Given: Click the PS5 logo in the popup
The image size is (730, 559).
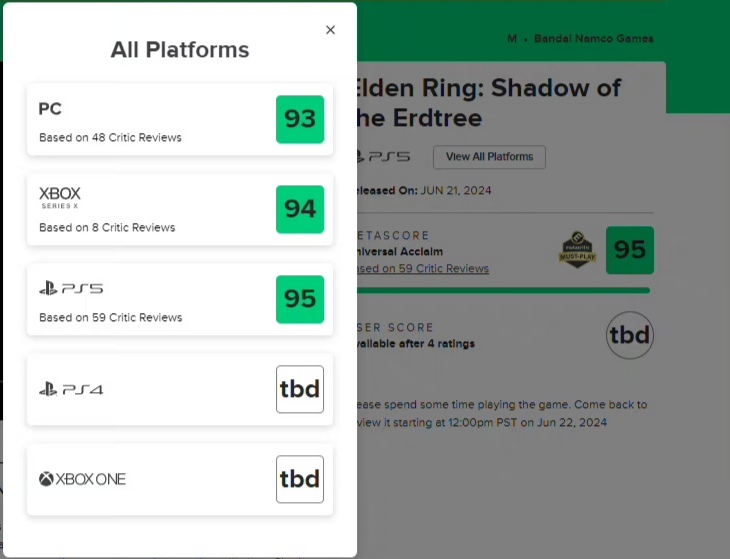Looking at the screenshot, I should pos(71,289).
